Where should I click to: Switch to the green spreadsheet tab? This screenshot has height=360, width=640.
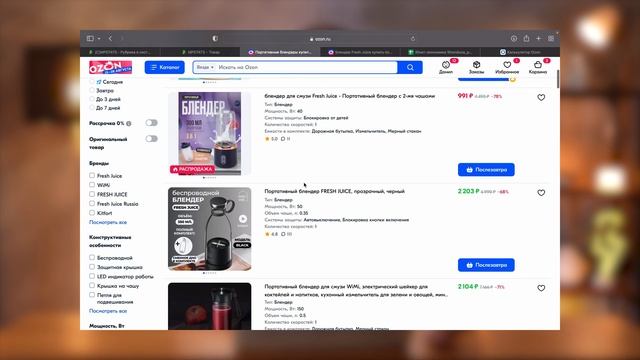click(440, 52)
